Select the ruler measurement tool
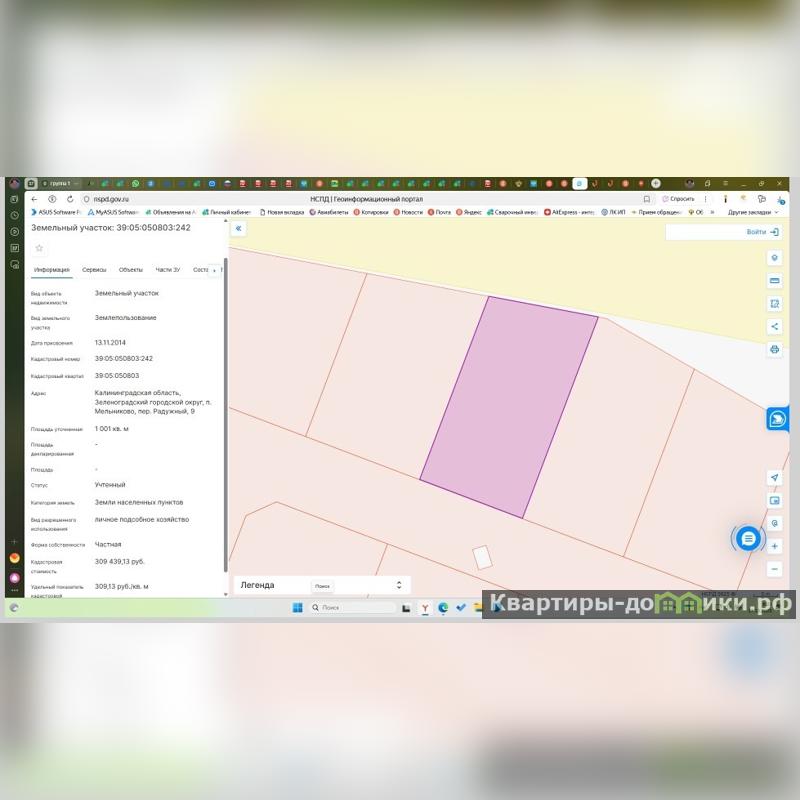The width and height of the screenshot is (800, 800). point(774,281)
